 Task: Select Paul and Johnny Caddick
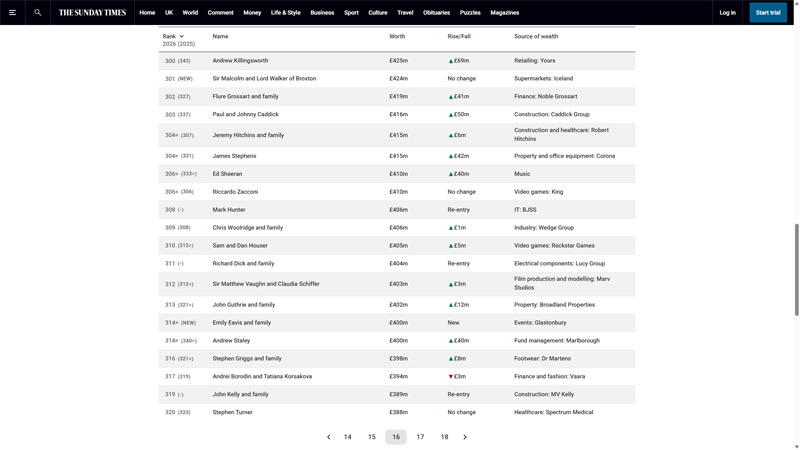[245, 114]
